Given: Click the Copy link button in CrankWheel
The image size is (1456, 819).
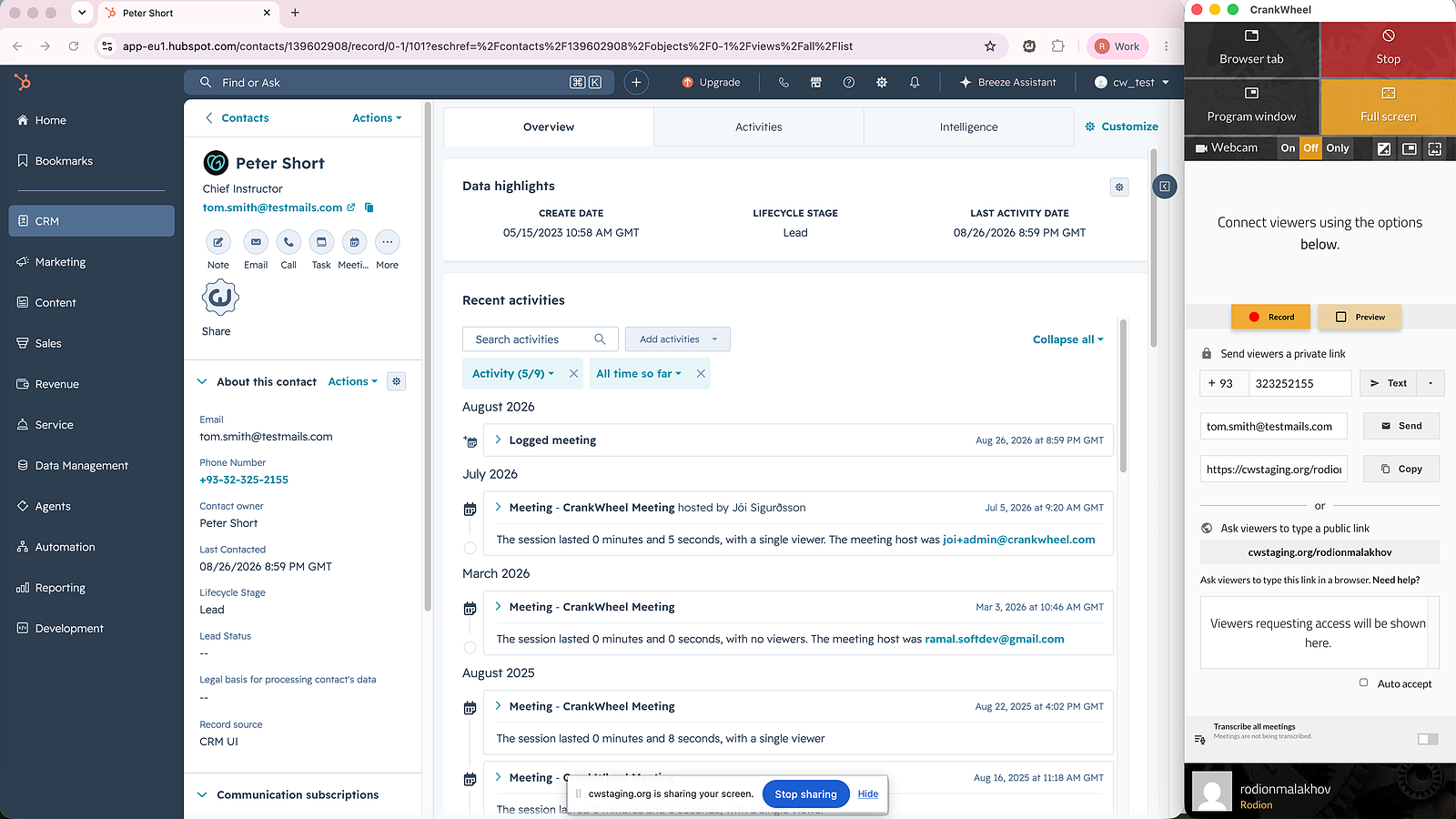Looking at the screenshot, I should pos(1401,469).
